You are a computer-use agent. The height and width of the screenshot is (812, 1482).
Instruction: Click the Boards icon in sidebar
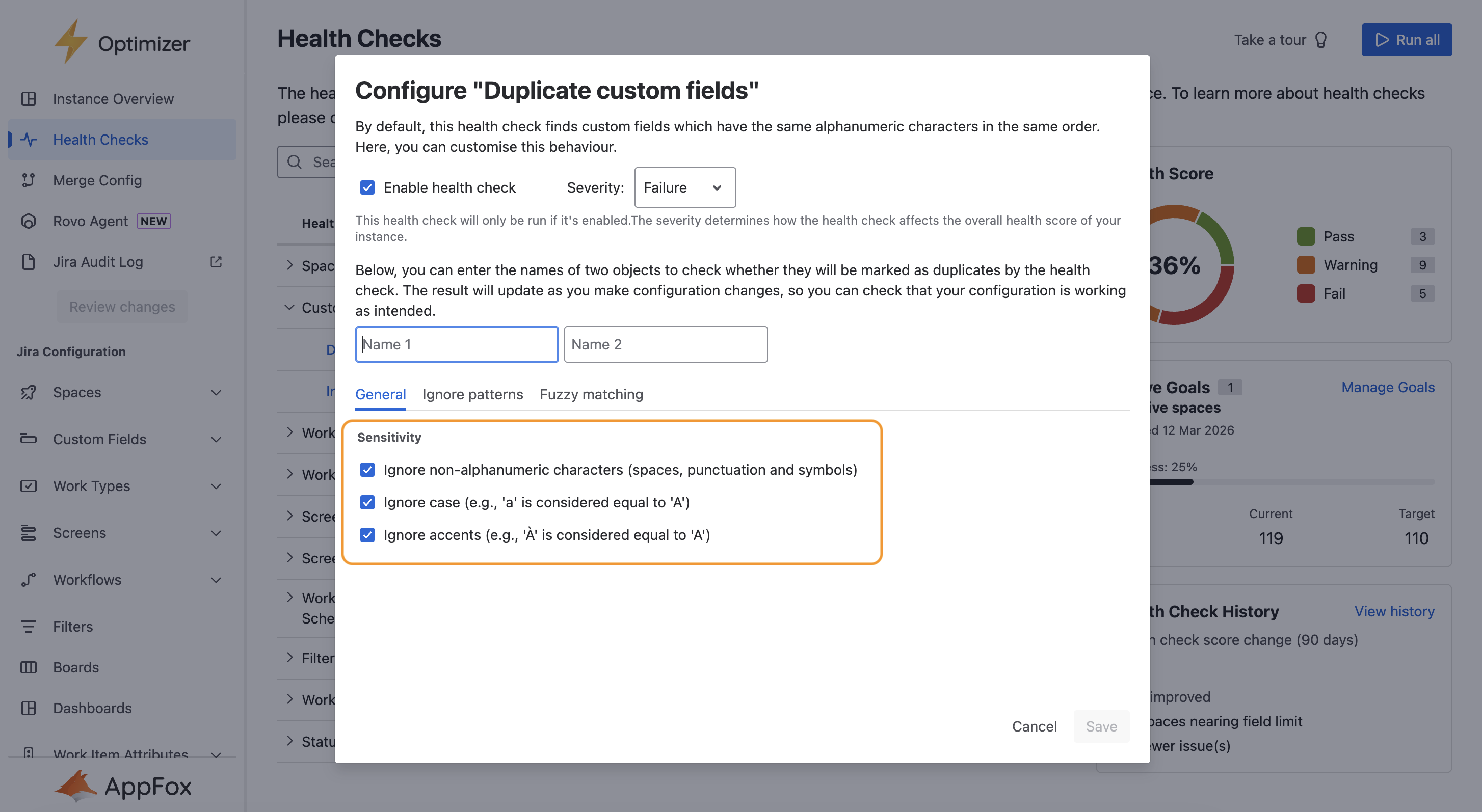[x=28, y=667]
